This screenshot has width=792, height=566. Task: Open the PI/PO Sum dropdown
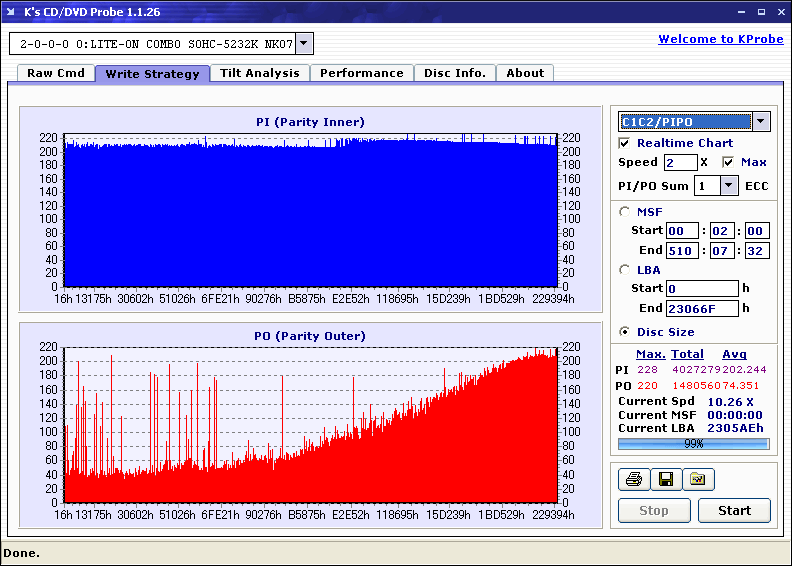pyautogui.click(x=728, y=186)
